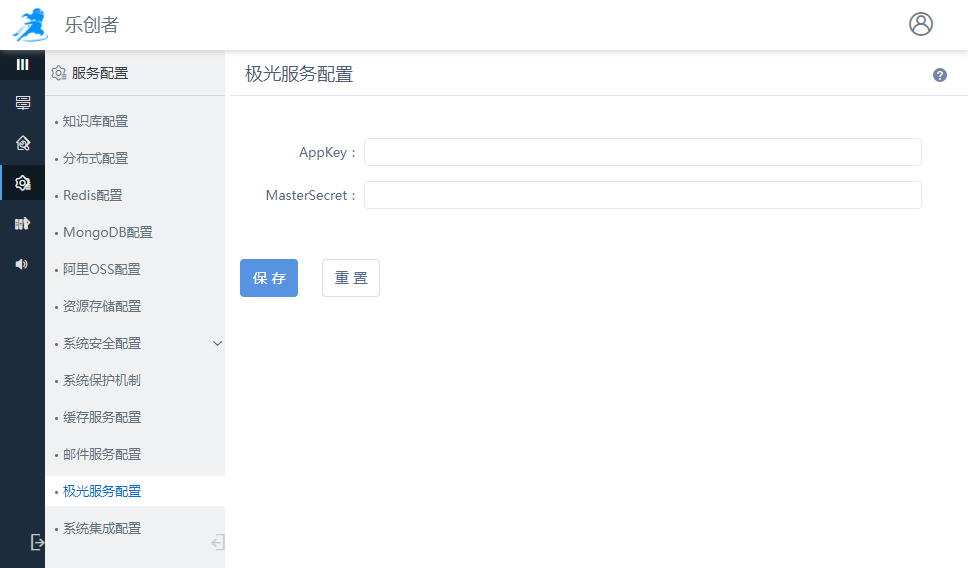Focus the AppKey input field
Screen dimensions: 968x568
[642, 152]
